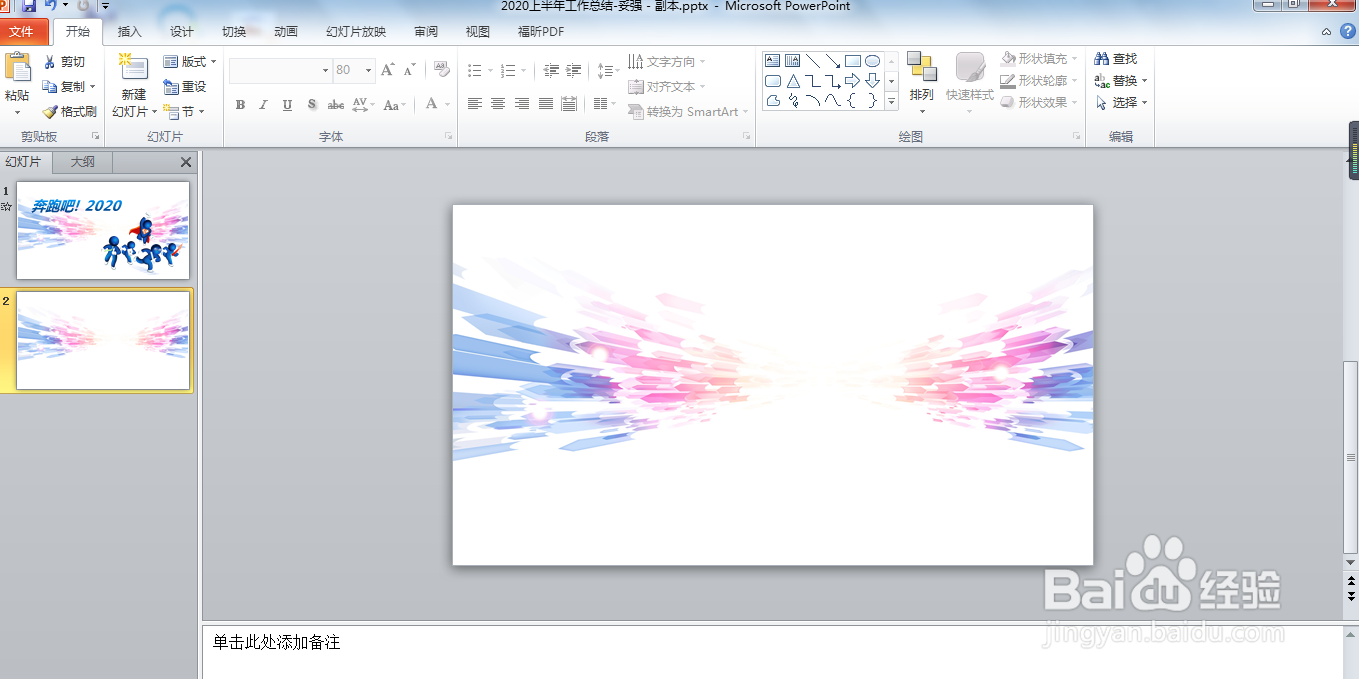Save presentation from Quick Access toolbar

point(29,6)
